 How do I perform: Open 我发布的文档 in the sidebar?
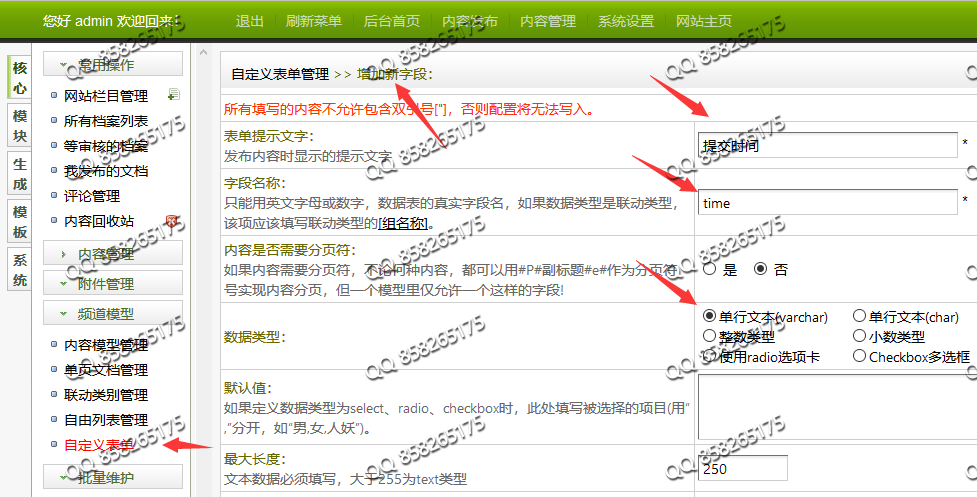[x=106, y=171]
